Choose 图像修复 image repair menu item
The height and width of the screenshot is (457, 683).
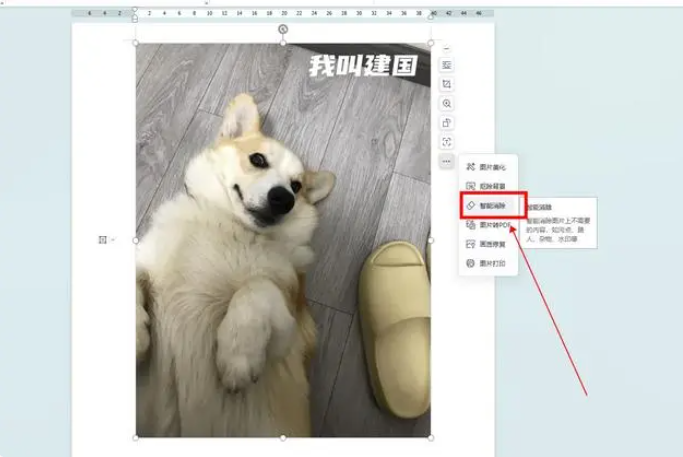[488, 244]
